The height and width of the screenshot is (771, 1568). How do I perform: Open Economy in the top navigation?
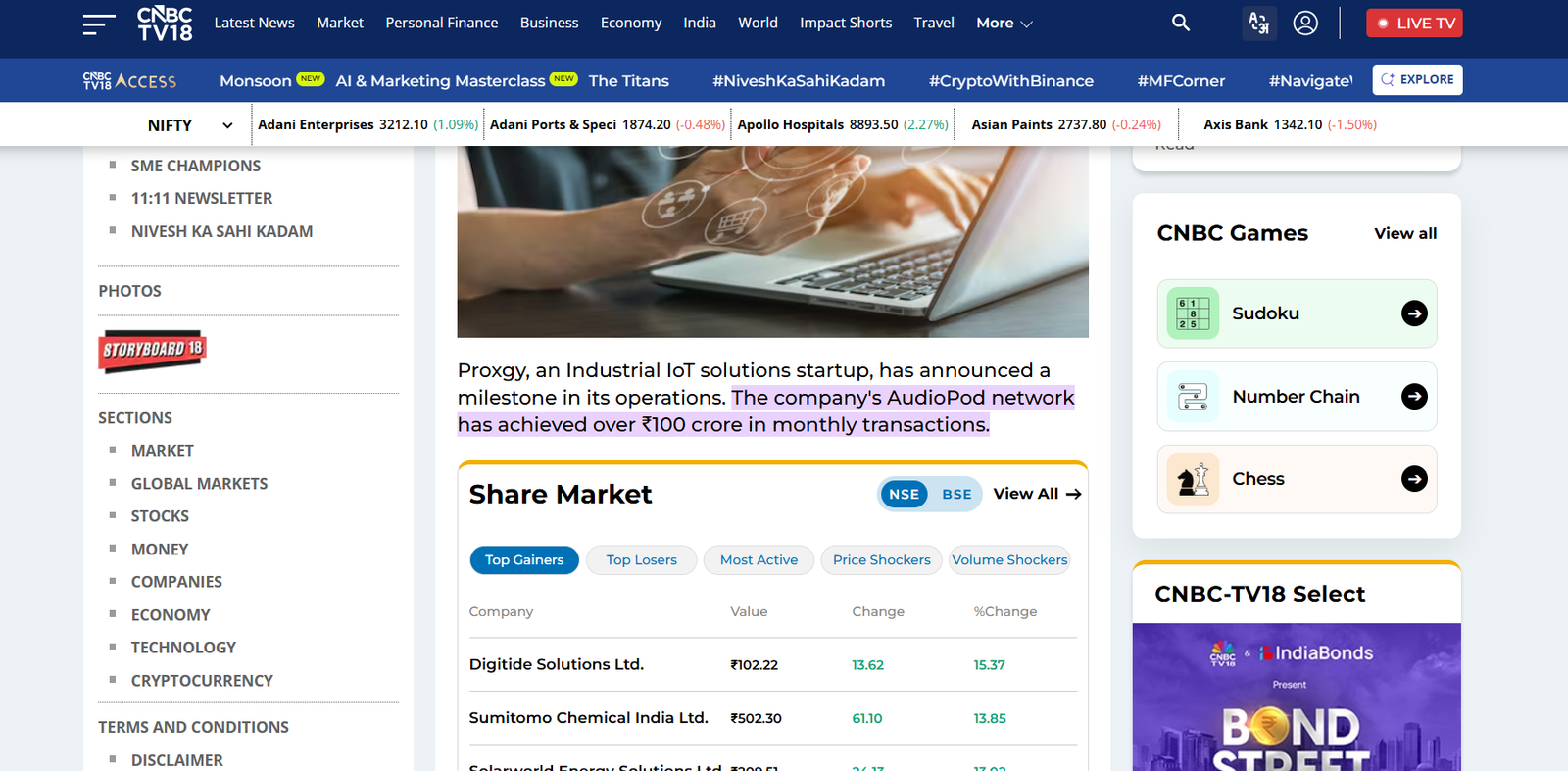tap(631, 23)
